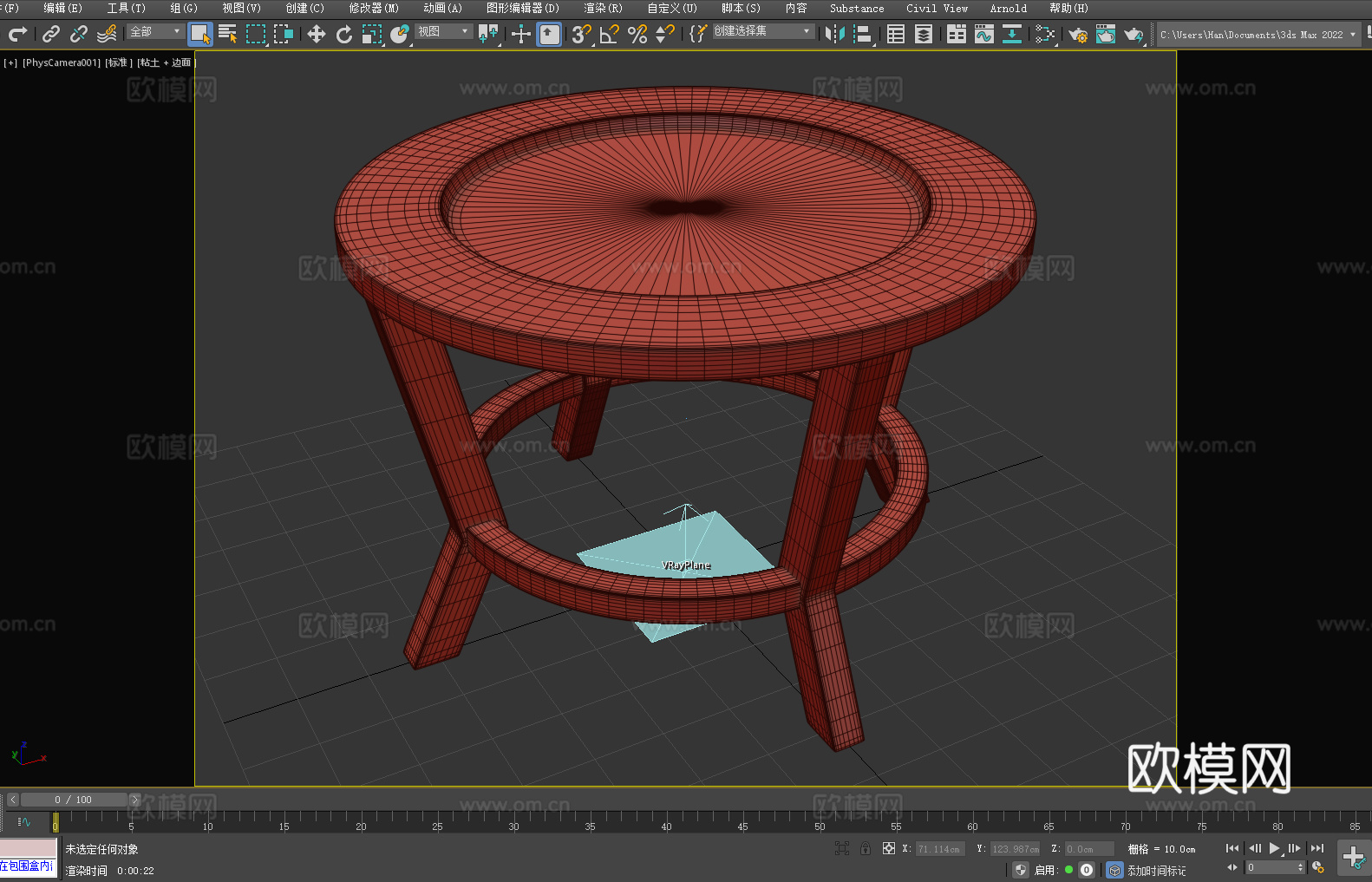Open Edit Named Selection Sets
This screenshot has height=882, width=1372.
tap(698, 34)
